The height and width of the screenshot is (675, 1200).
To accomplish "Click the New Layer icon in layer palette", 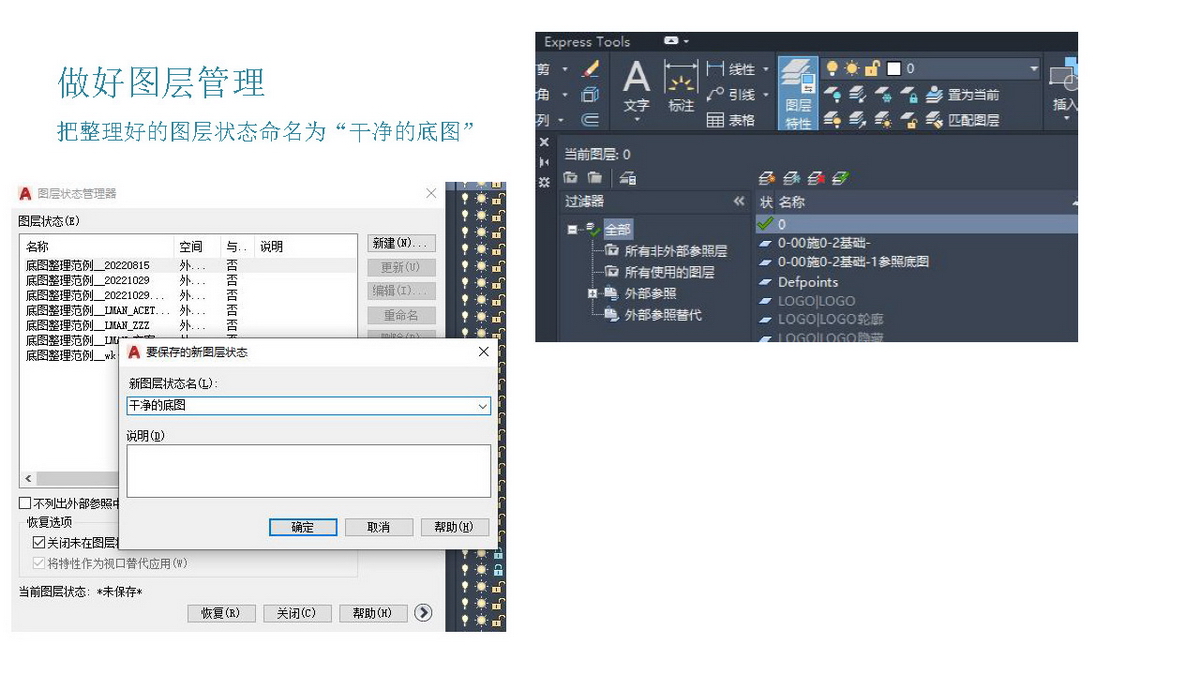I will pyautogui.click(x=767, y=178).
